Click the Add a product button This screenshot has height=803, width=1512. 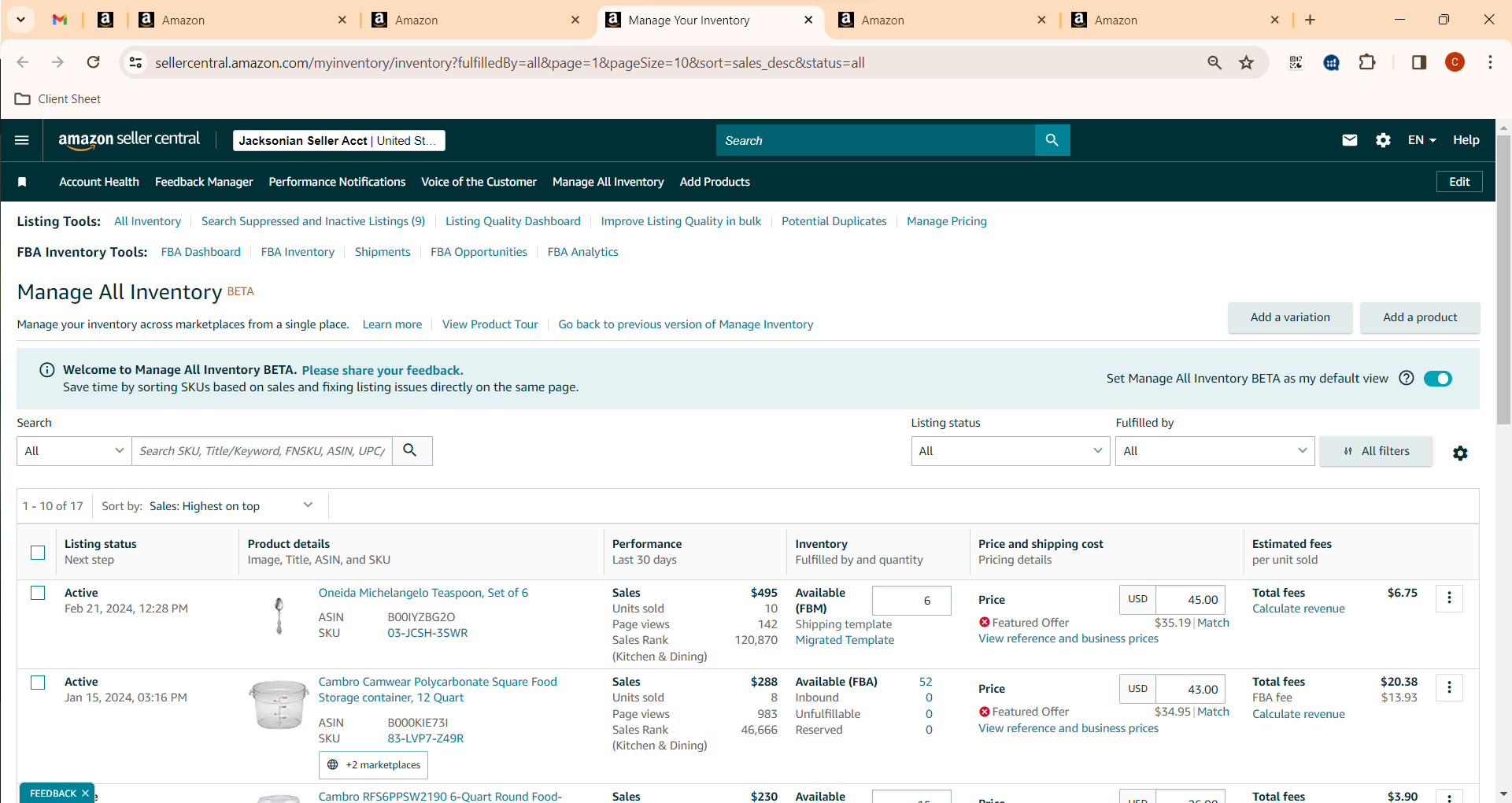tap(1420, 317)
